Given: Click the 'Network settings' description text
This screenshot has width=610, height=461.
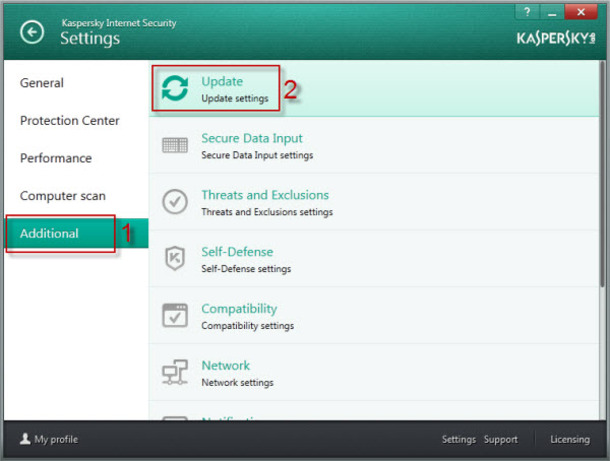Looking at the screenshot, I should (237, 382).
